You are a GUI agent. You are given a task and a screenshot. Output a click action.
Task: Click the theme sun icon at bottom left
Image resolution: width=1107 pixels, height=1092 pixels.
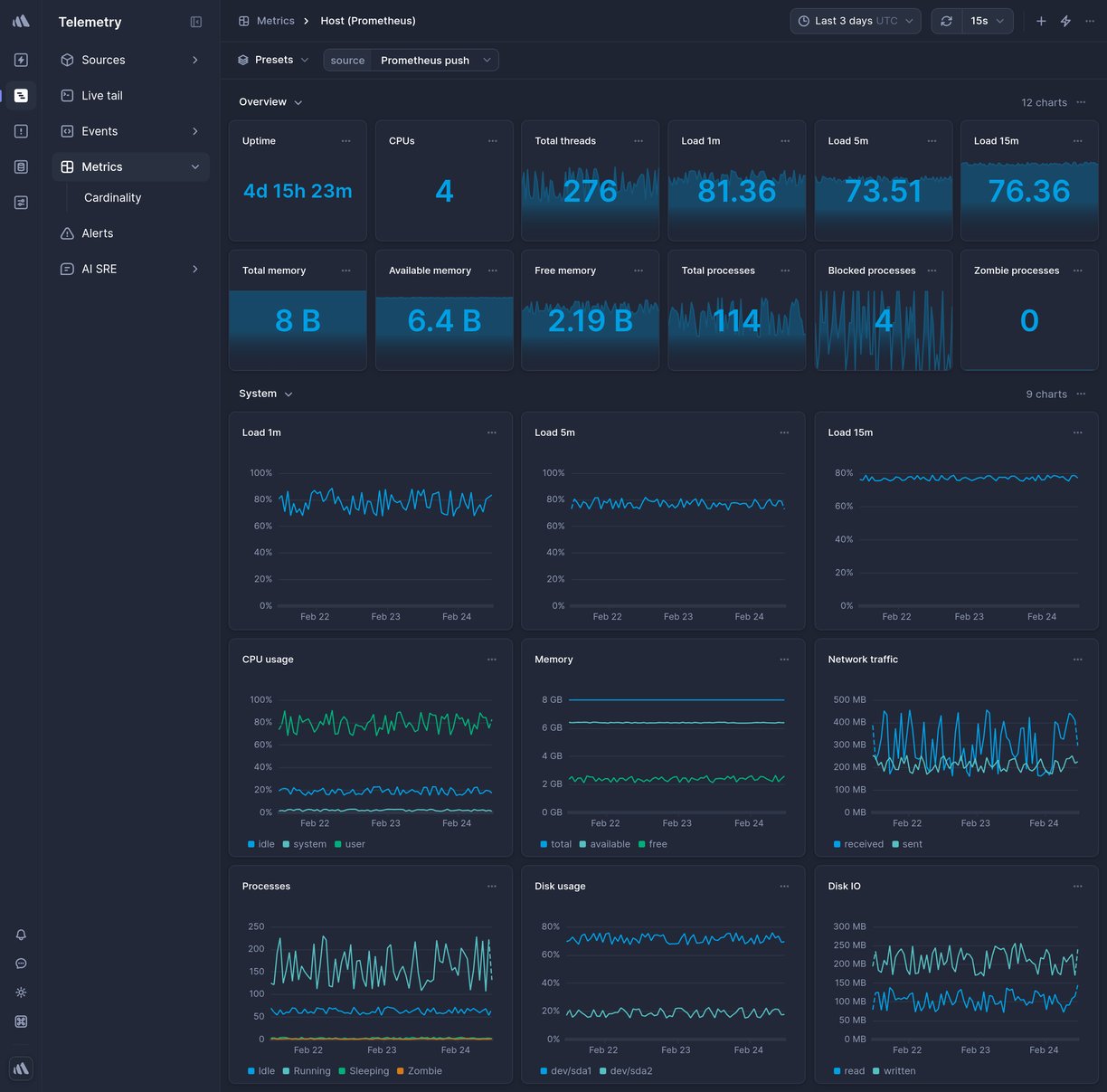(21, 992)
